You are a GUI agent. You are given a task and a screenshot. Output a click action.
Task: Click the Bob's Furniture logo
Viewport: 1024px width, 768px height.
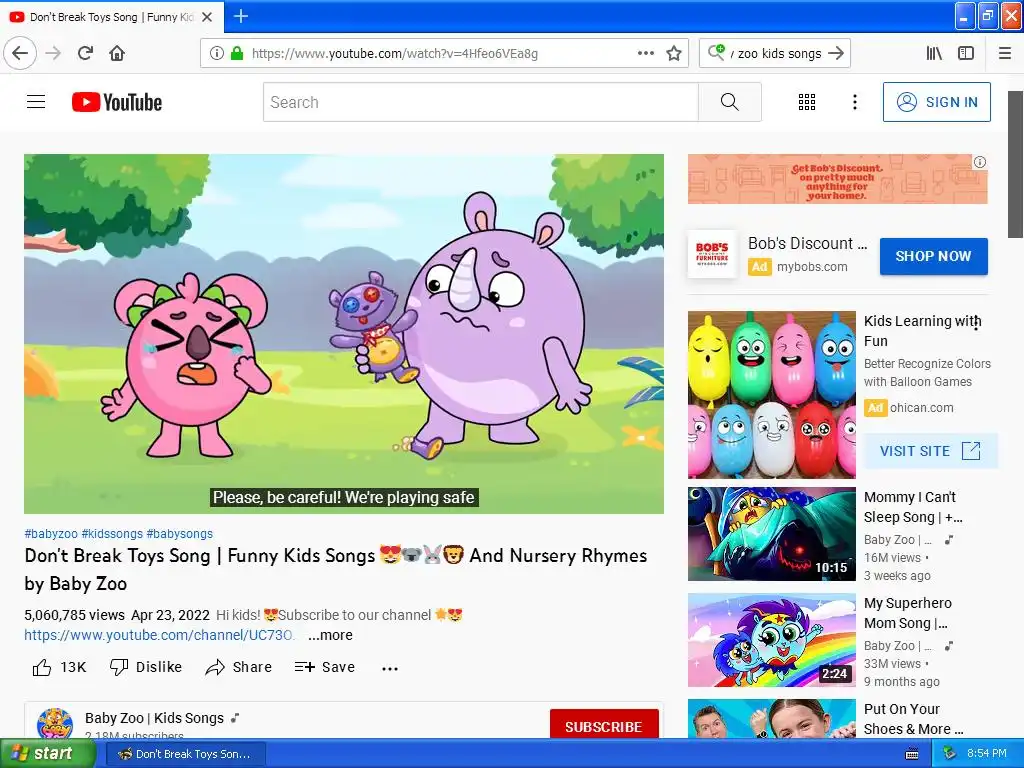(712, 255)
